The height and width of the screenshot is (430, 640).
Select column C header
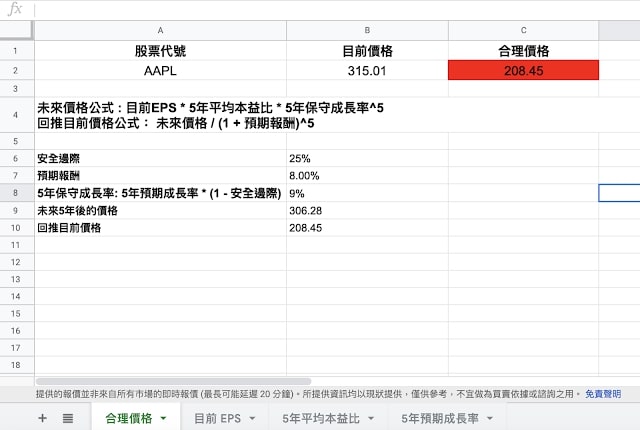[523, 30]
